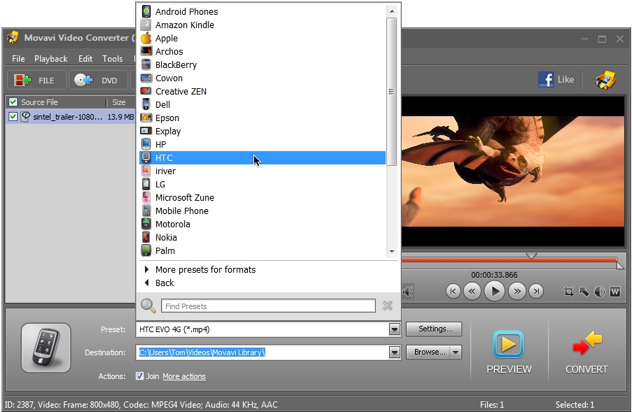Open the crop tool icon
The height and width of the screenshot is (412, 632).
point(568,291)
